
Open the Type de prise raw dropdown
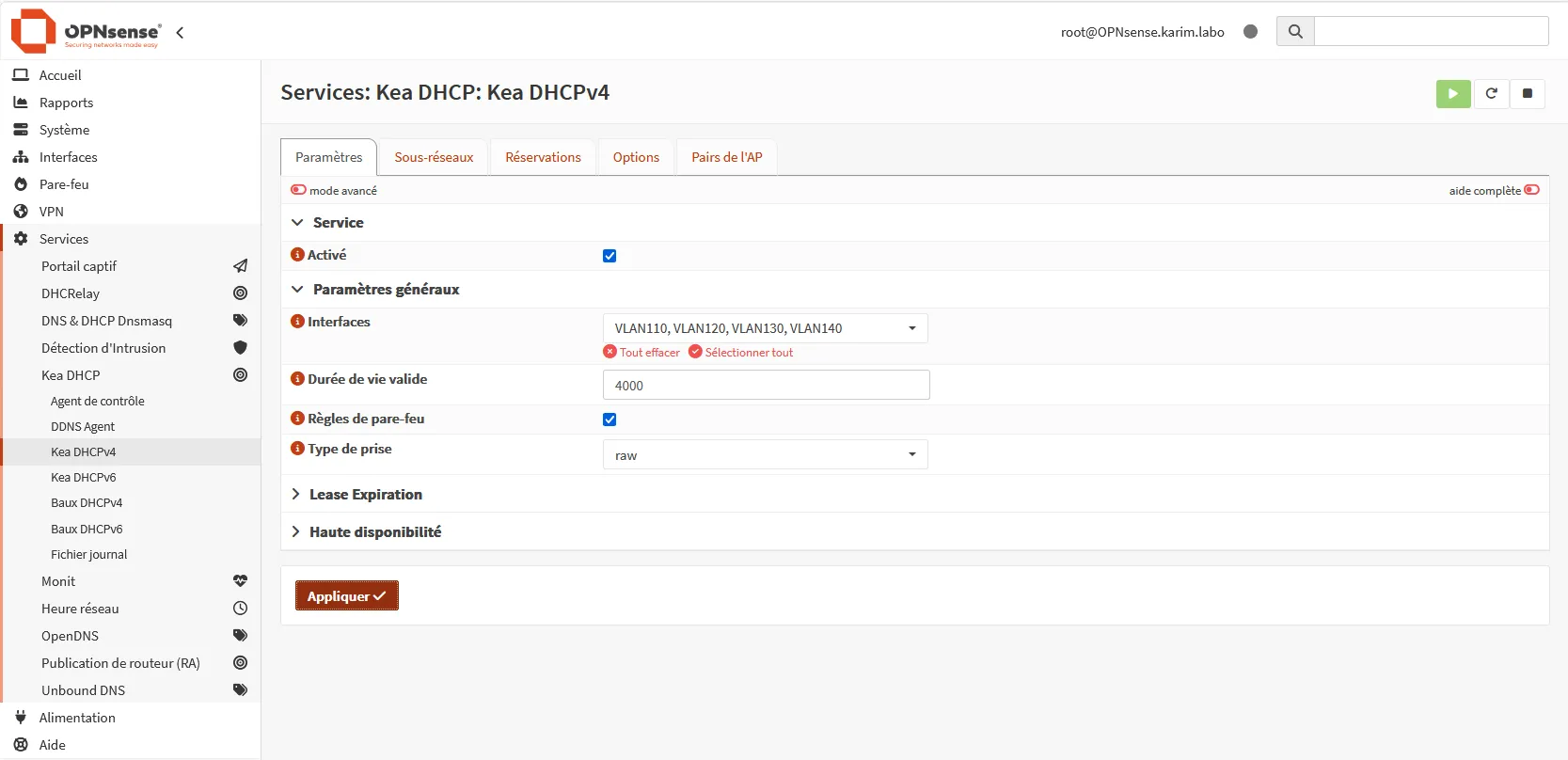pyautogui.click(x=766, y=455)
